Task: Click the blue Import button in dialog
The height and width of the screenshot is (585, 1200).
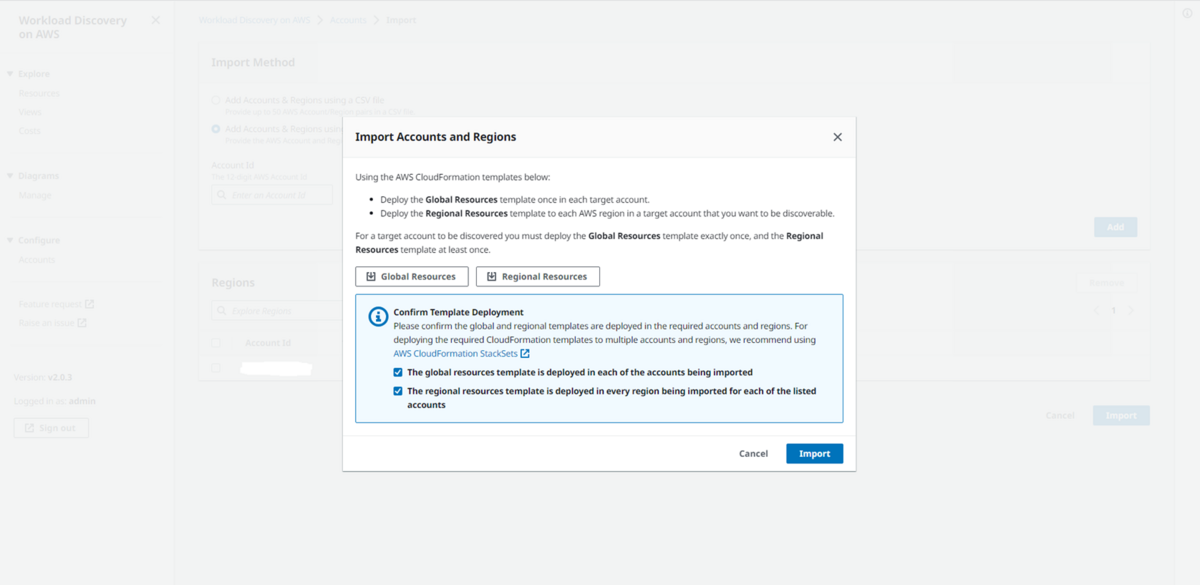Action: point(814,453)
